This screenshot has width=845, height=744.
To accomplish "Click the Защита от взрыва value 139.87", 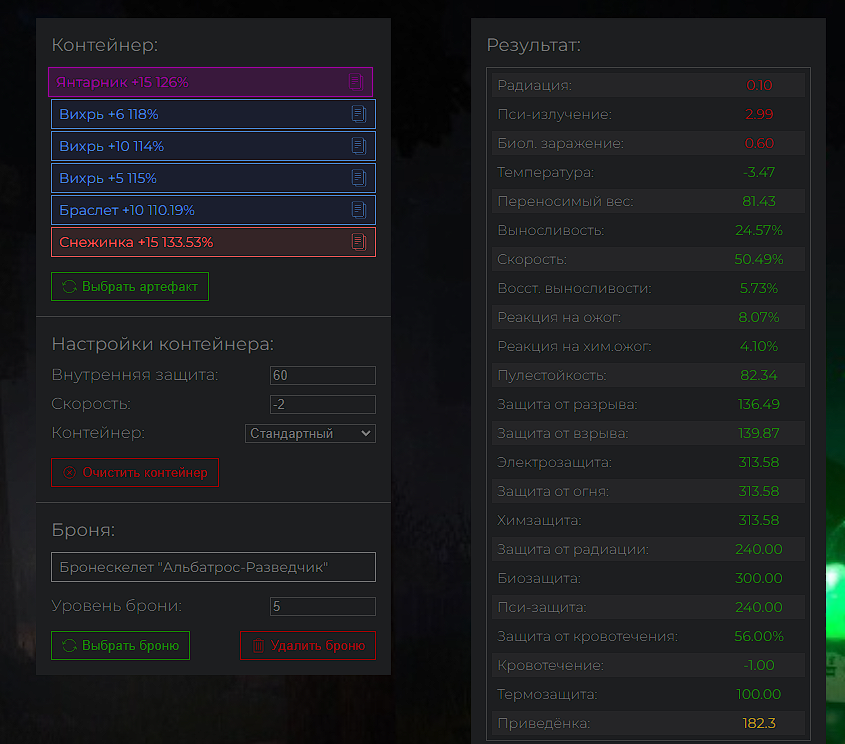I will coord(759,433).
